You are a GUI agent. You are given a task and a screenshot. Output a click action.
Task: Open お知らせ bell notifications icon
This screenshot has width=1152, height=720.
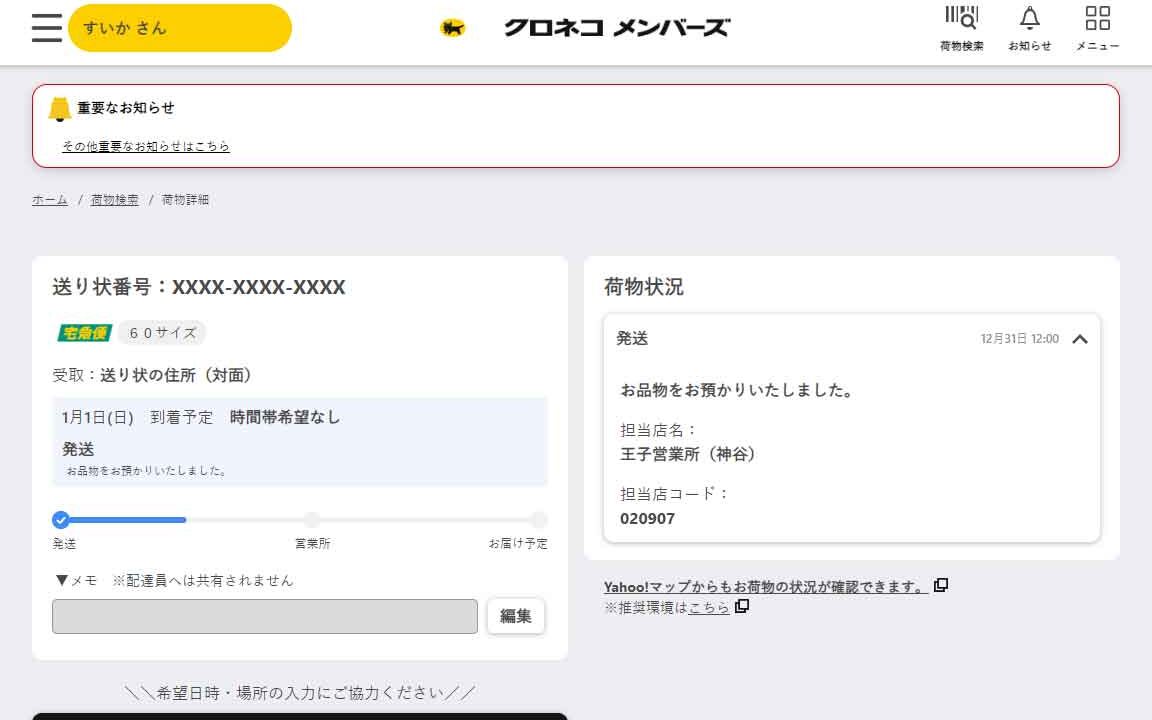[1029, 29]
